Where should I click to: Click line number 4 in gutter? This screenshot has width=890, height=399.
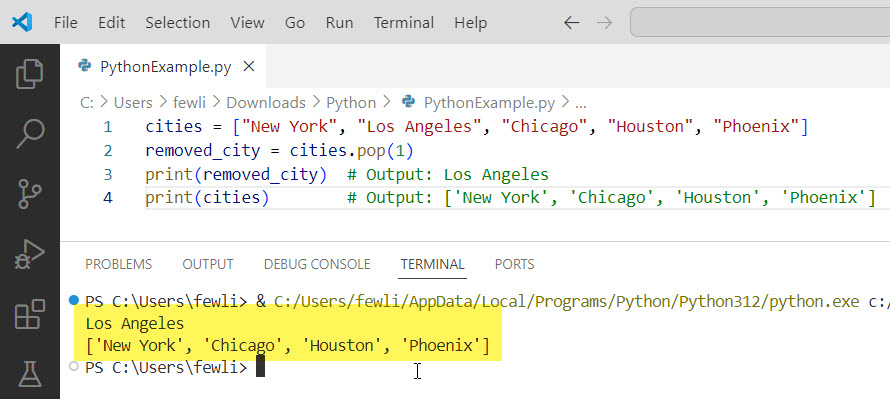pos(108,198)
